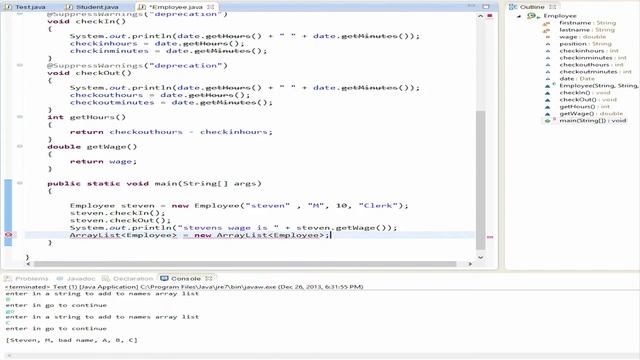Click the first 'enter in go to continue' console line
640x360 pixels.
56,305
